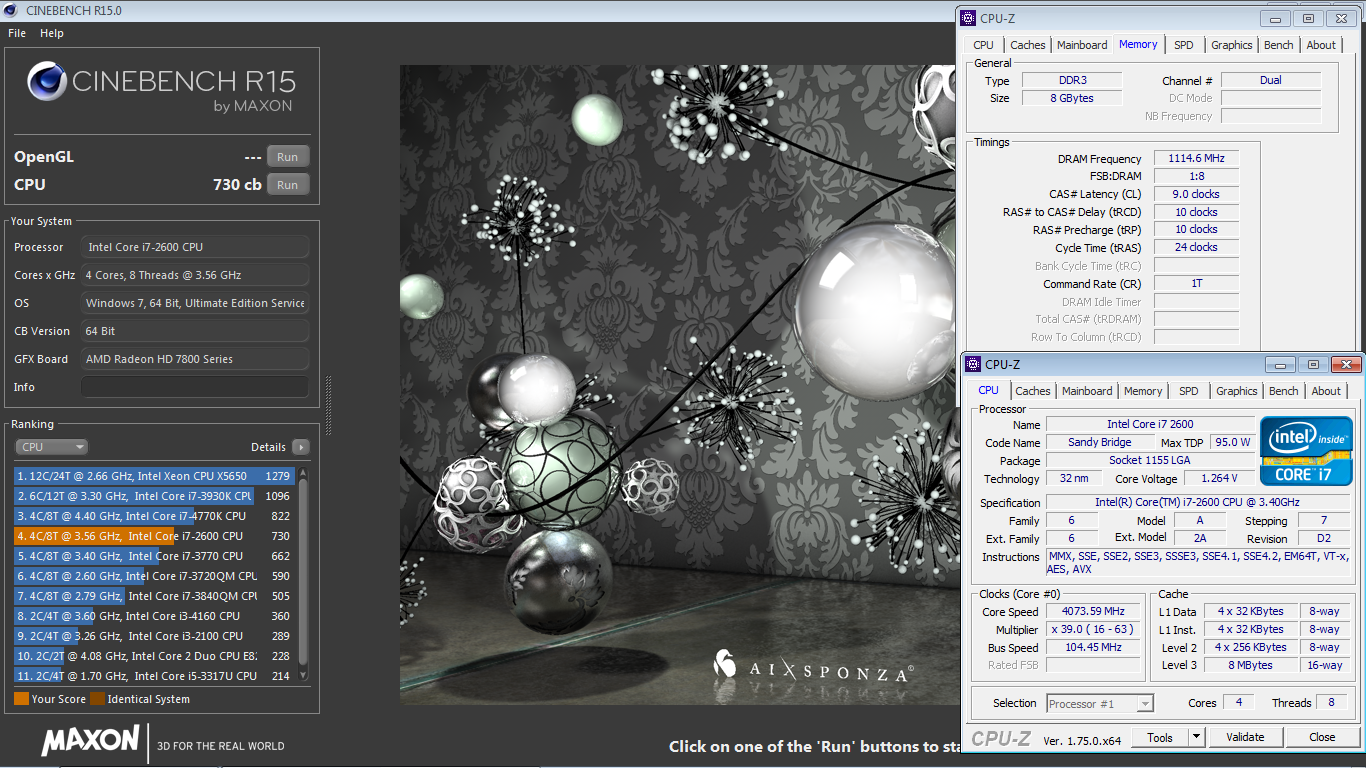This screenshot has height=768, width=1366.
Task: Click the empty Info input field
Action: click(x=195, y=387)
